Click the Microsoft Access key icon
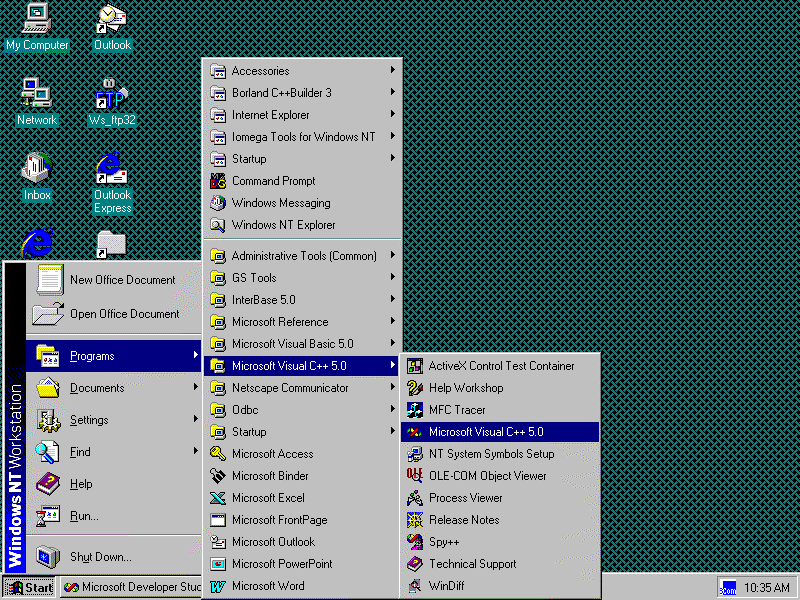The image size is (800, 600). point(218,454)
